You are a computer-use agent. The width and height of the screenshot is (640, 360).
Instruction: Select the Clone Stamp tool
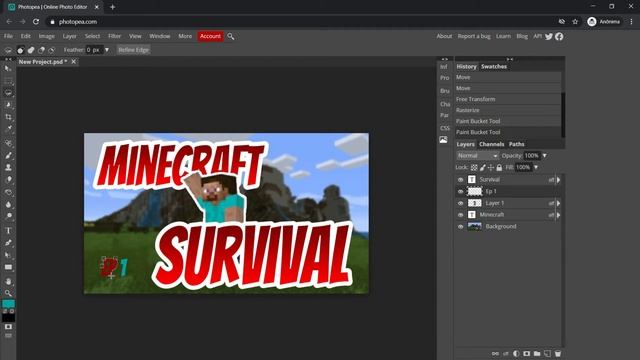pos(8,167)
